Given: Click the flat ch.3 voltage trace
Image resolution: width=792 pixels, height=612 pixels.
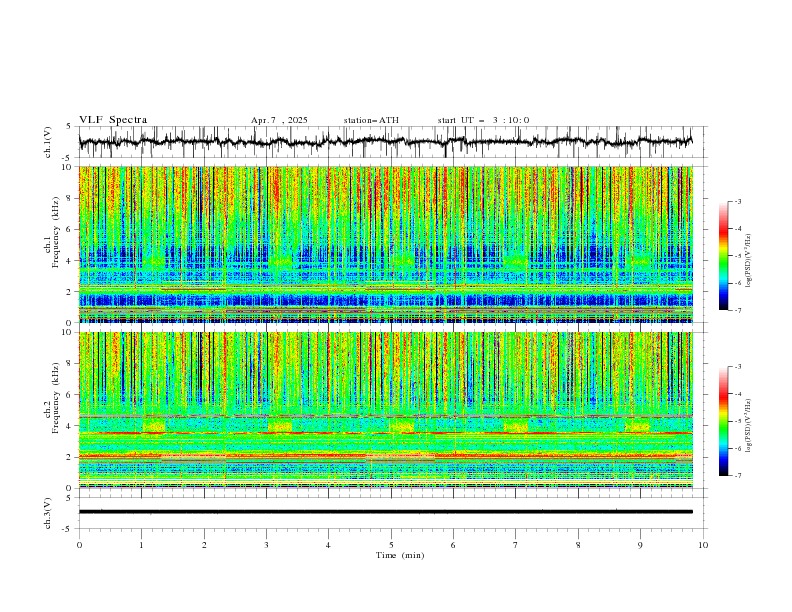Looking at the screenshot, I should tap(385, 512).
